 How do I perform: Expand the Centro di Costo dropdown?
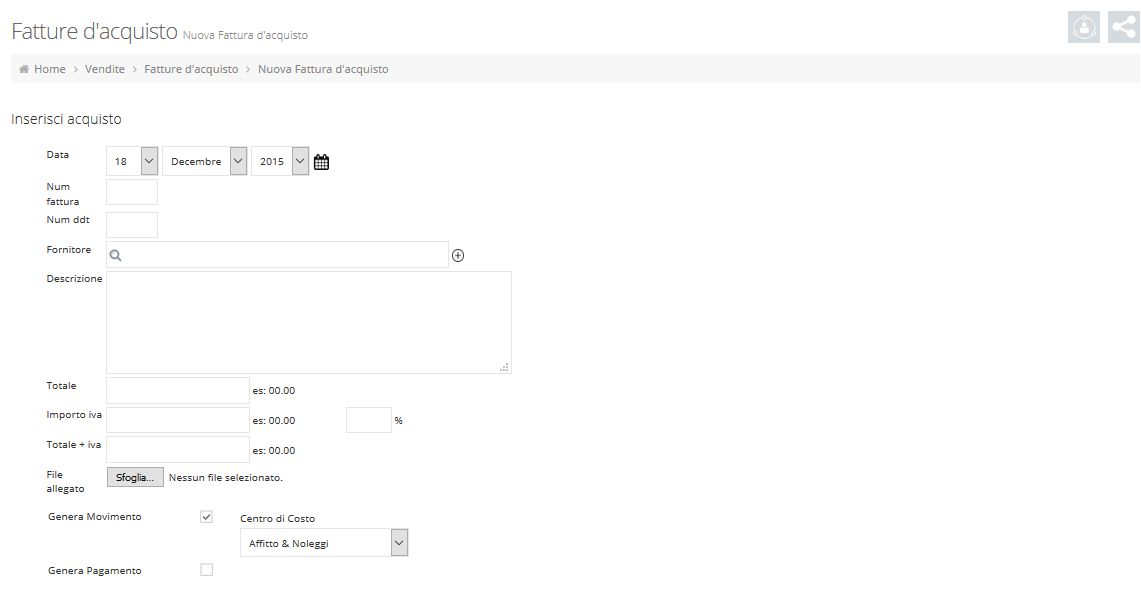coord(324,543)
